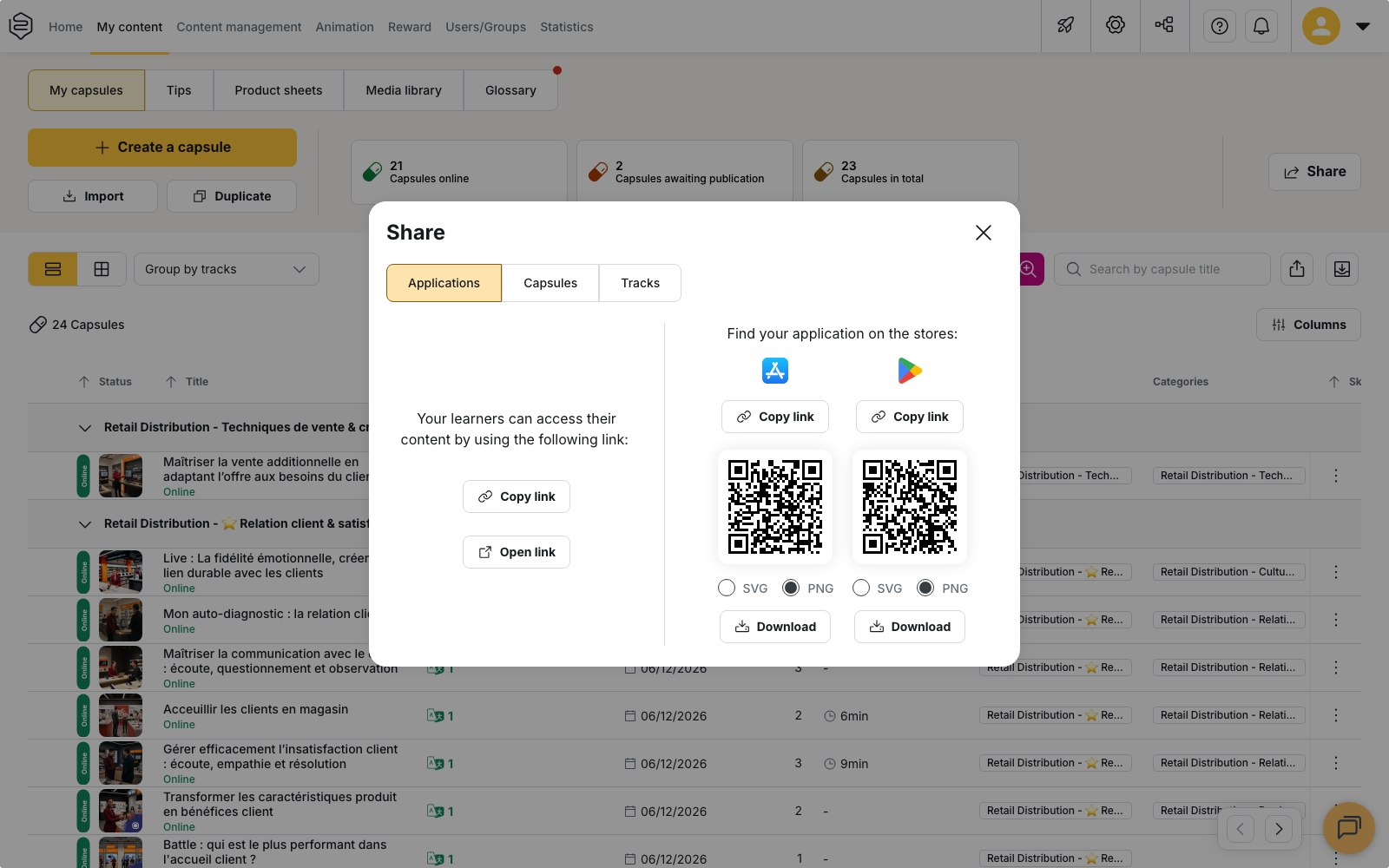Viewport: 1389px width, 868px height.
Task: Click the app logo in top-left
Action: coord(21,26)
